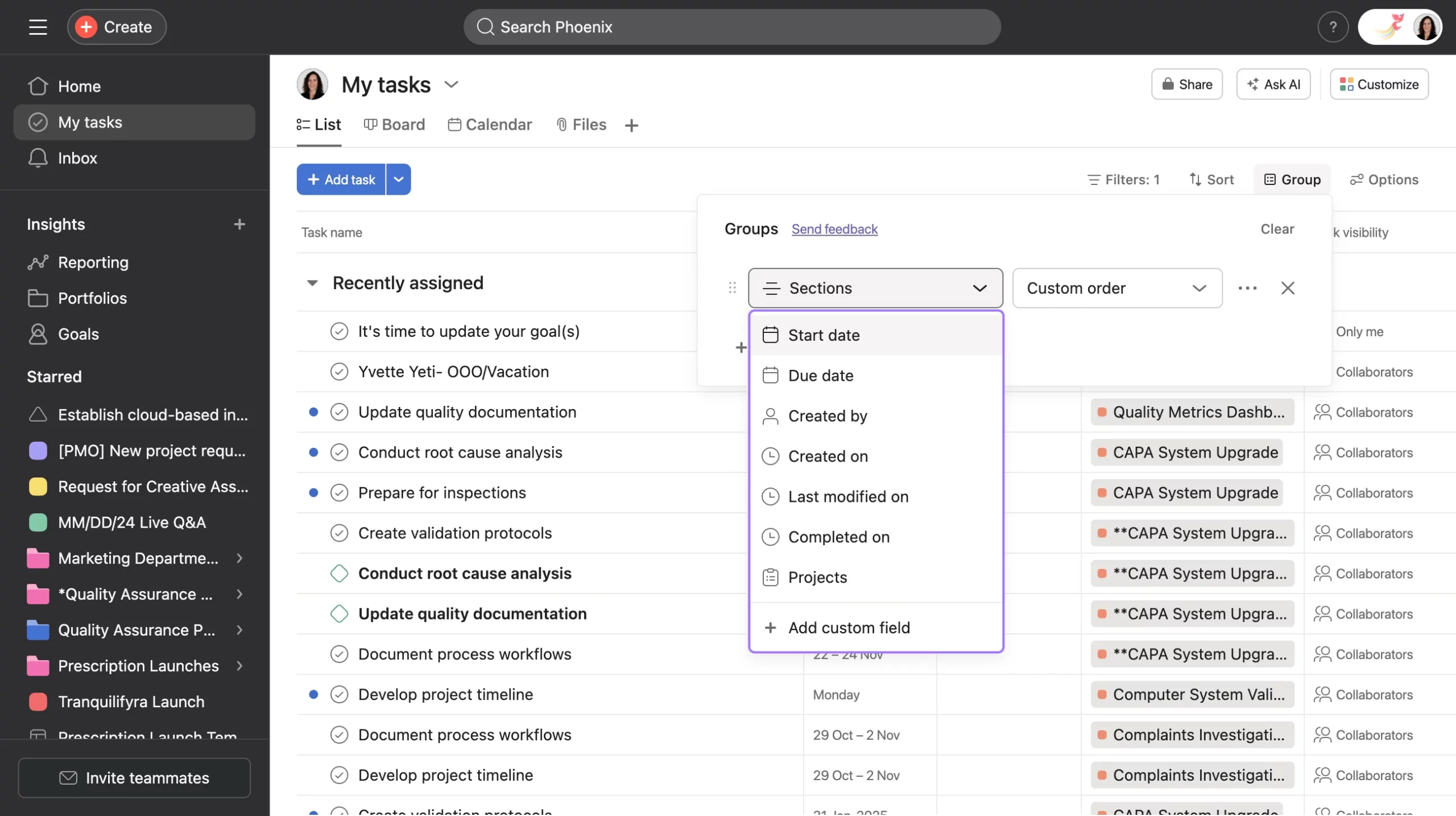Select the Calendar view icon
1456x816 pixels.
coord(452,123)
